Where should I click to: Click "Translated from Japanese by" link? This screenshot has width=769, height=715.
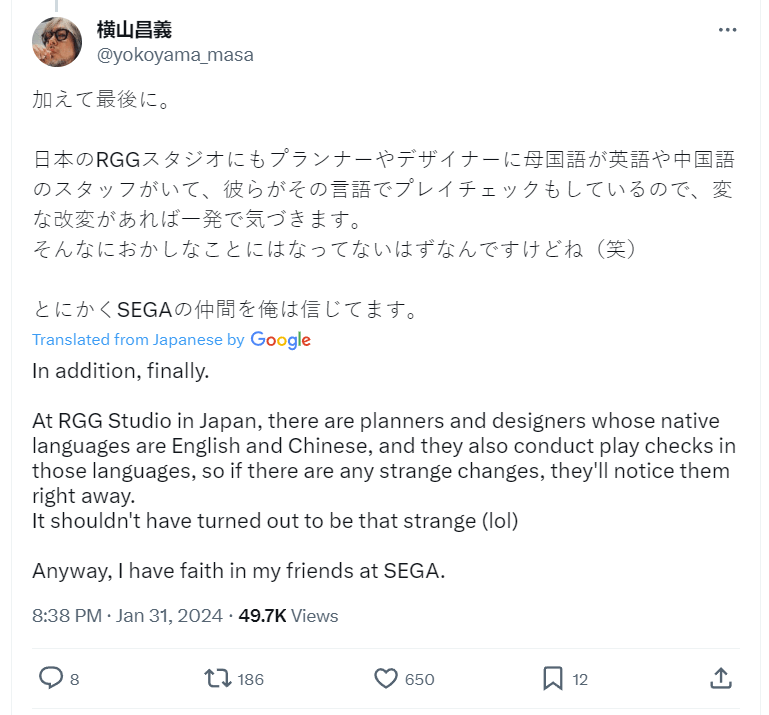[138, 340]
